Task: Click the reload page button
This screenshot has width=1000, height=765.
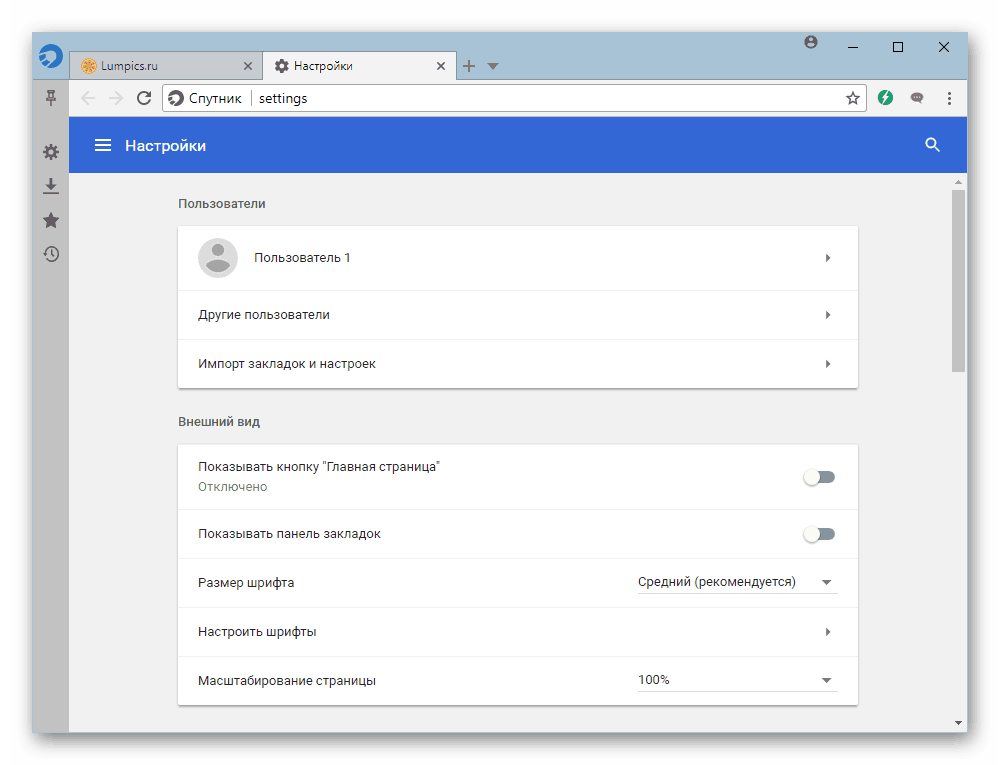Action: 144,98
